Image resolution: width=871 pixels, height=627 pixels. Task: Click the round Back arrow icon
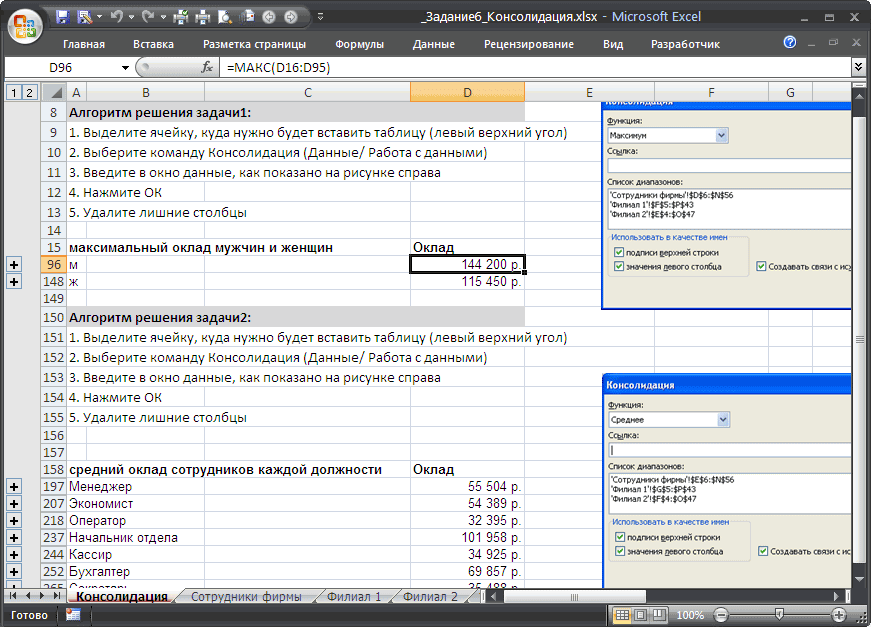pyautogui.click(x=269, y=17)
